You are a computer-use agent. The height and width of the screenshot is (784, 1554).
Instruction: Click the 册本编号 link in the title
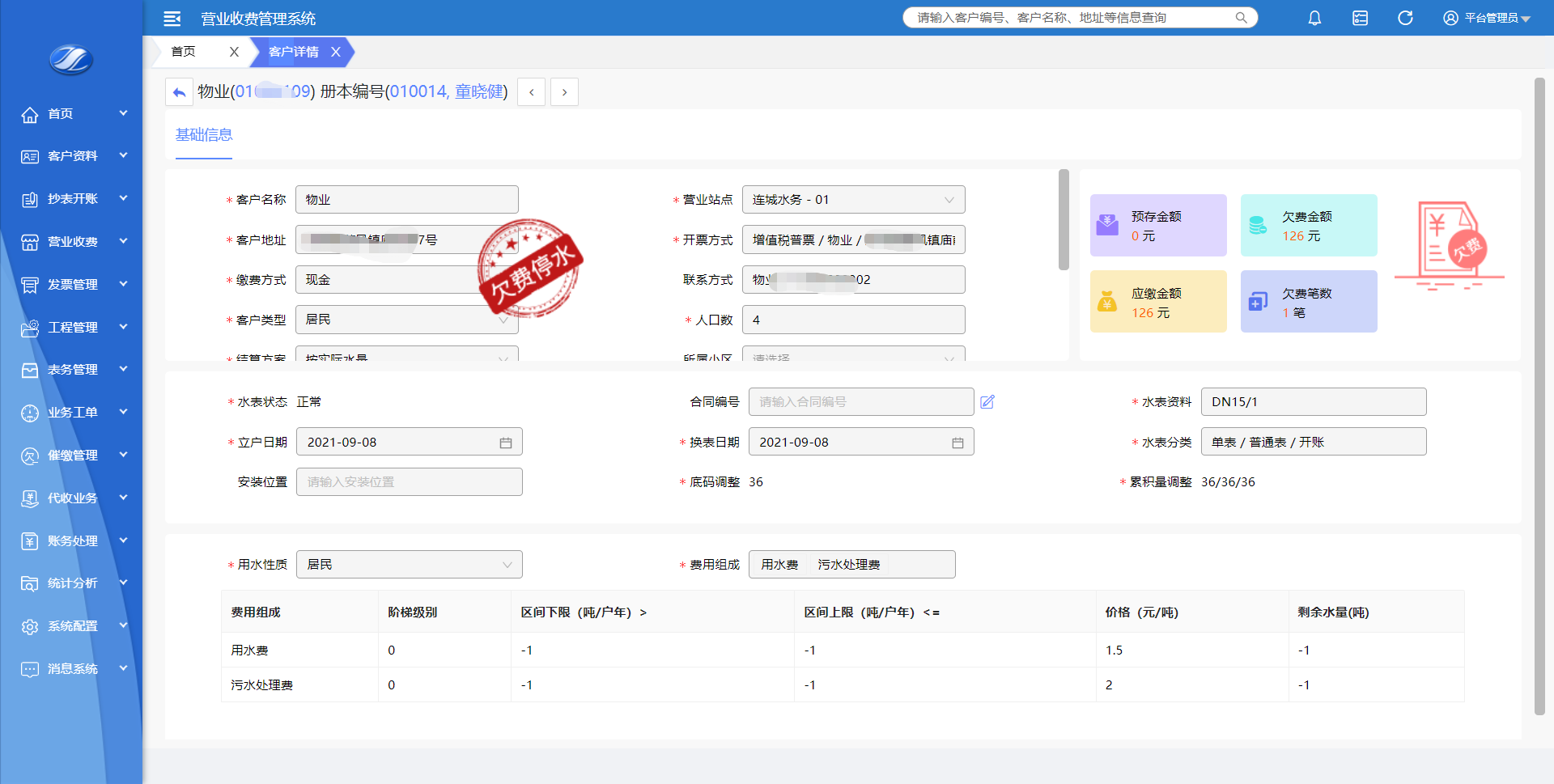[446, 91]
